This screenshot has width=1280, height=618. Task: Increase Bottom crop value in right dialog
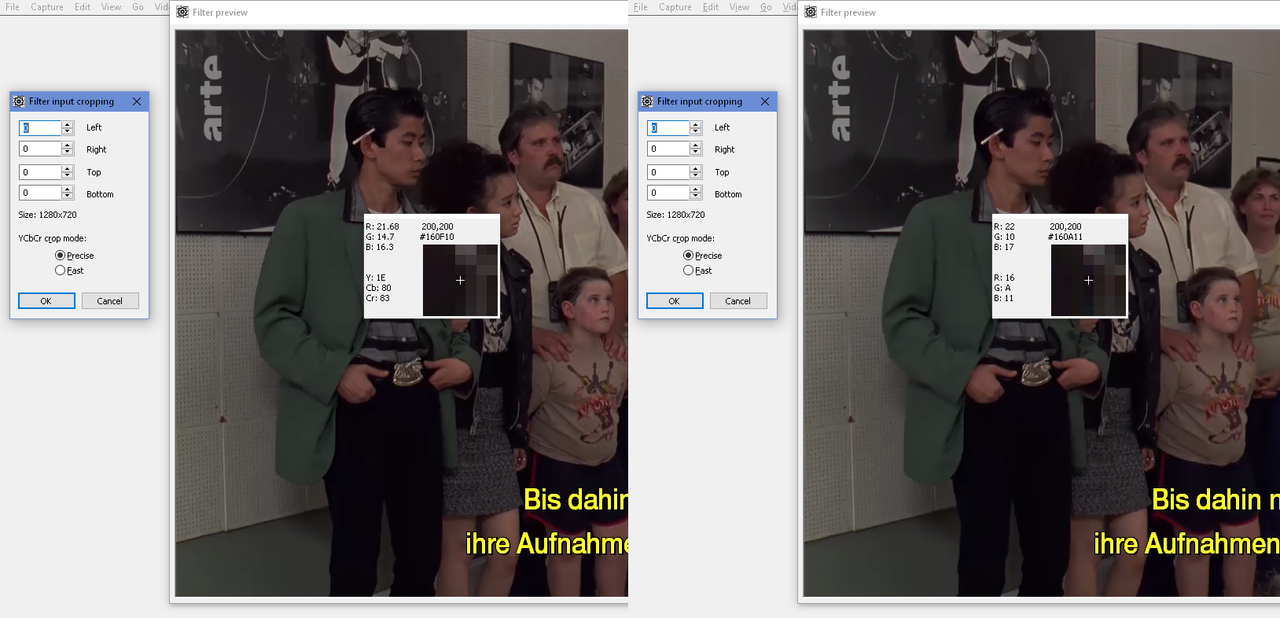tap(696, 189)
